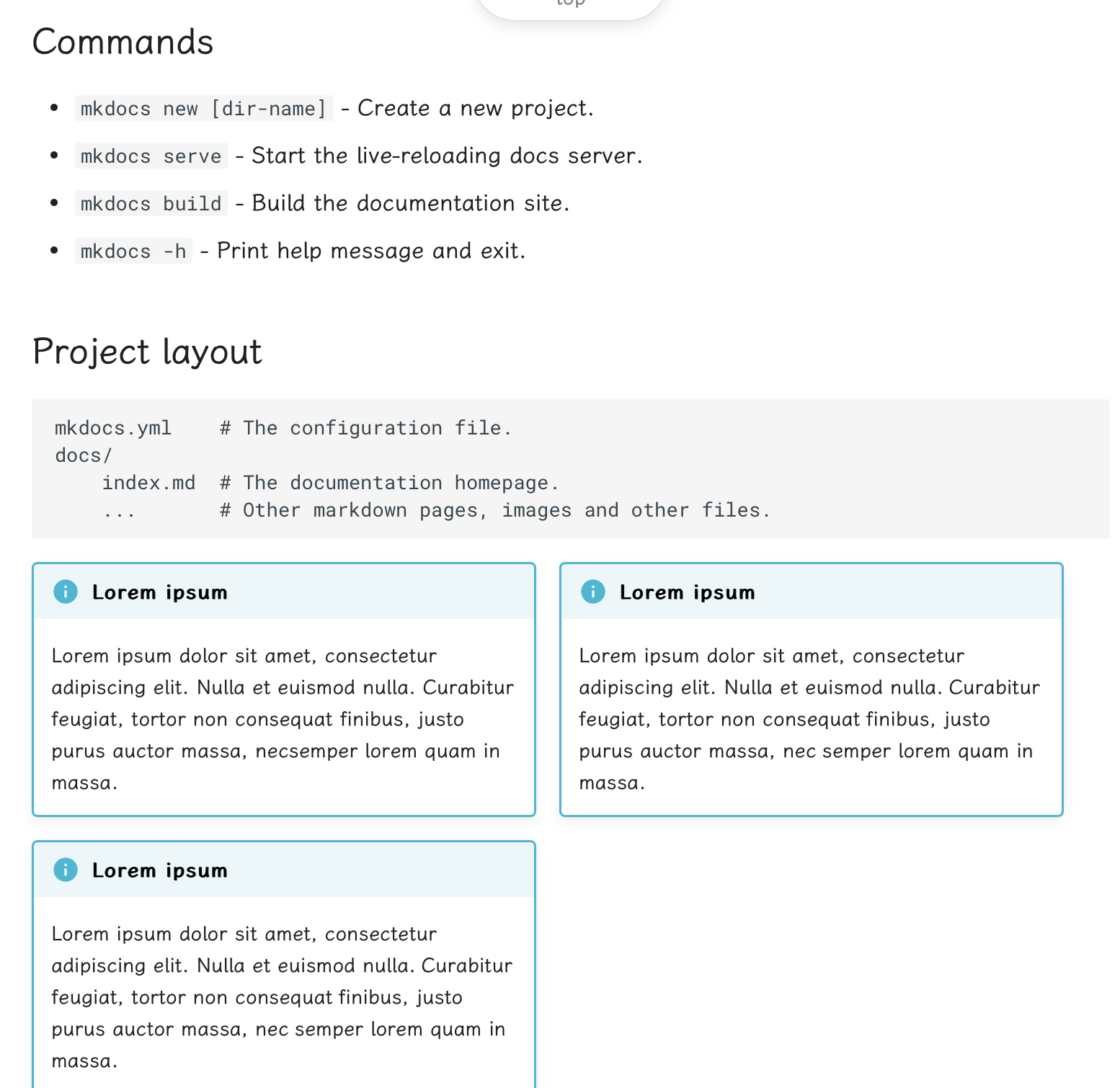This screenshot has height=1088, width=1120.
Task: Select the 'mkdocs new [dir-name]' code snippet
Action: 203,109
